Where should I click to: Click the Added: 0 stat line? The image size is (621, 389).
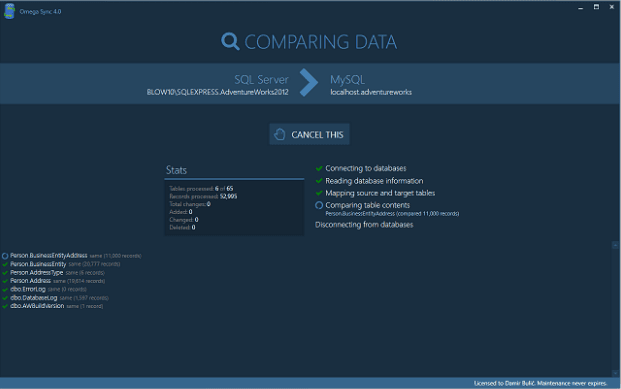point(181,212)
